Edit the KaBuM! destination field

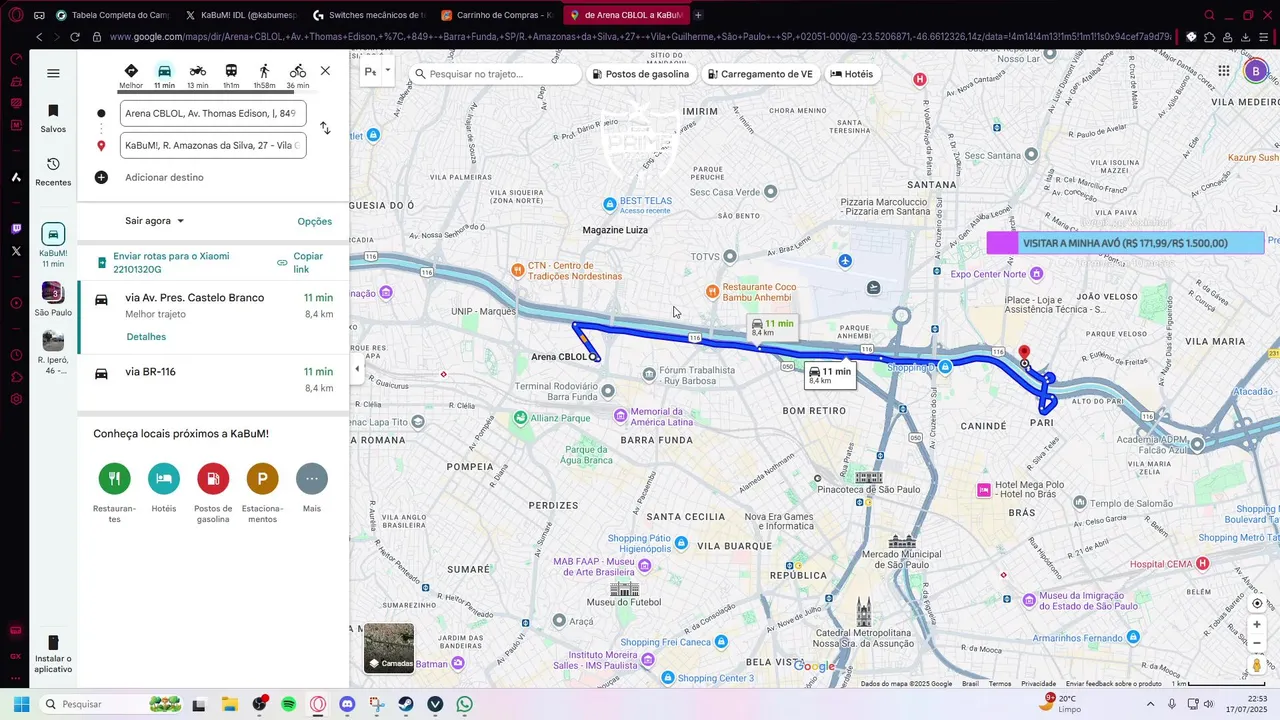(213, 145)
